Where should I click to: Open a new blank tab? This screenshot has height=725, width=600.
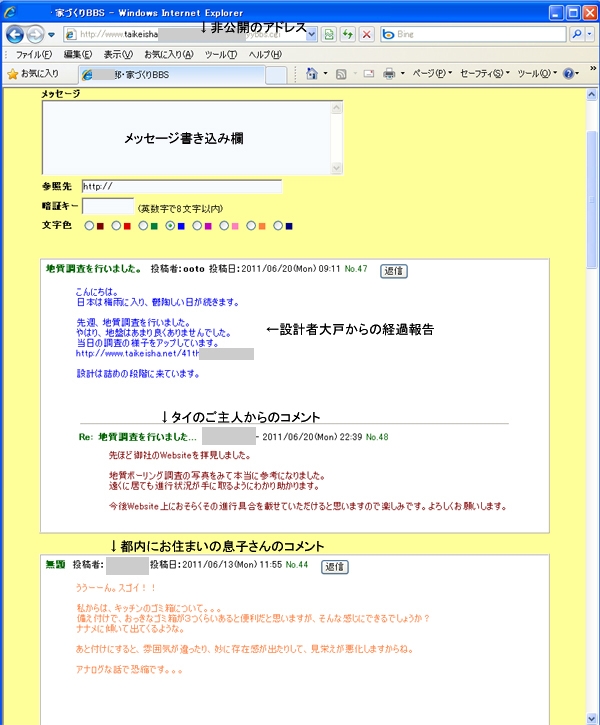point(276,75)
